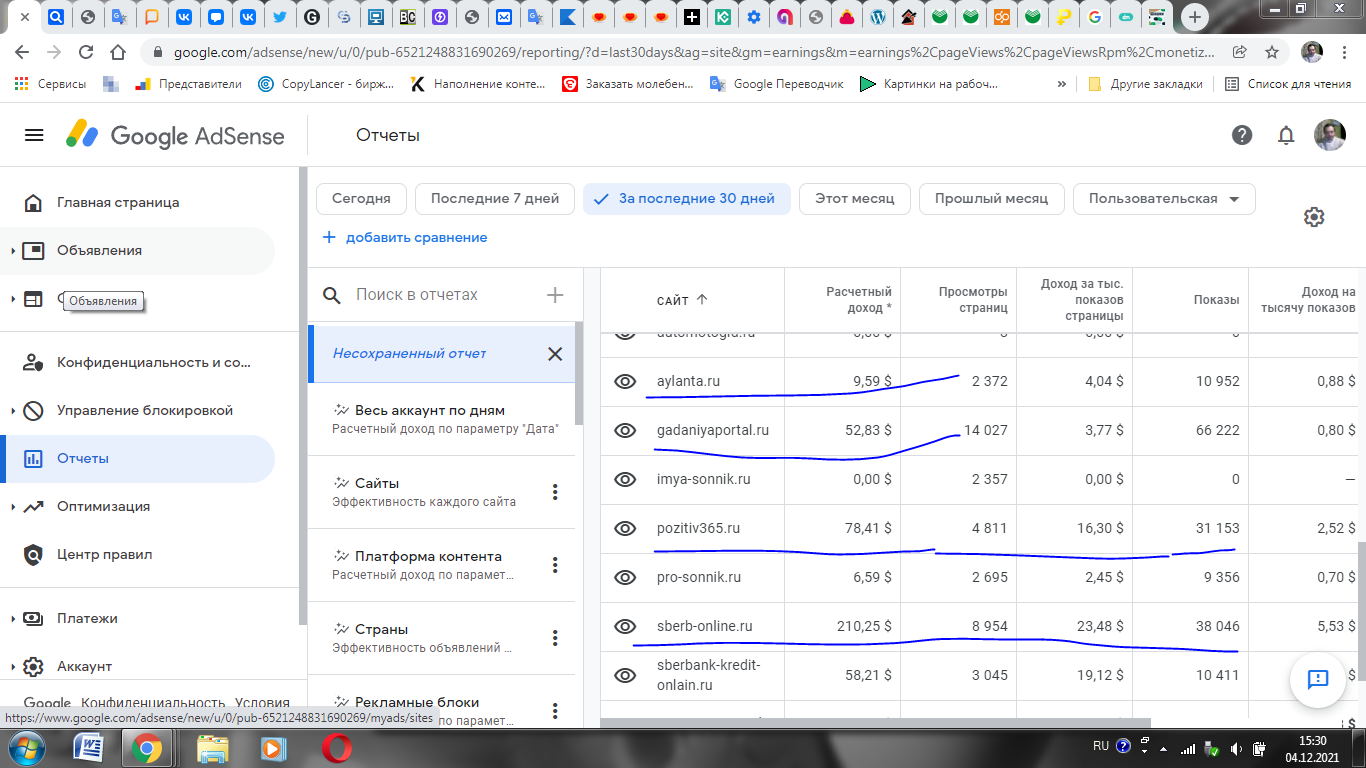Open the three-dot menu for Сайты report
The width and height of the screenshot is (1366, 768).
[x=555, y=492]
